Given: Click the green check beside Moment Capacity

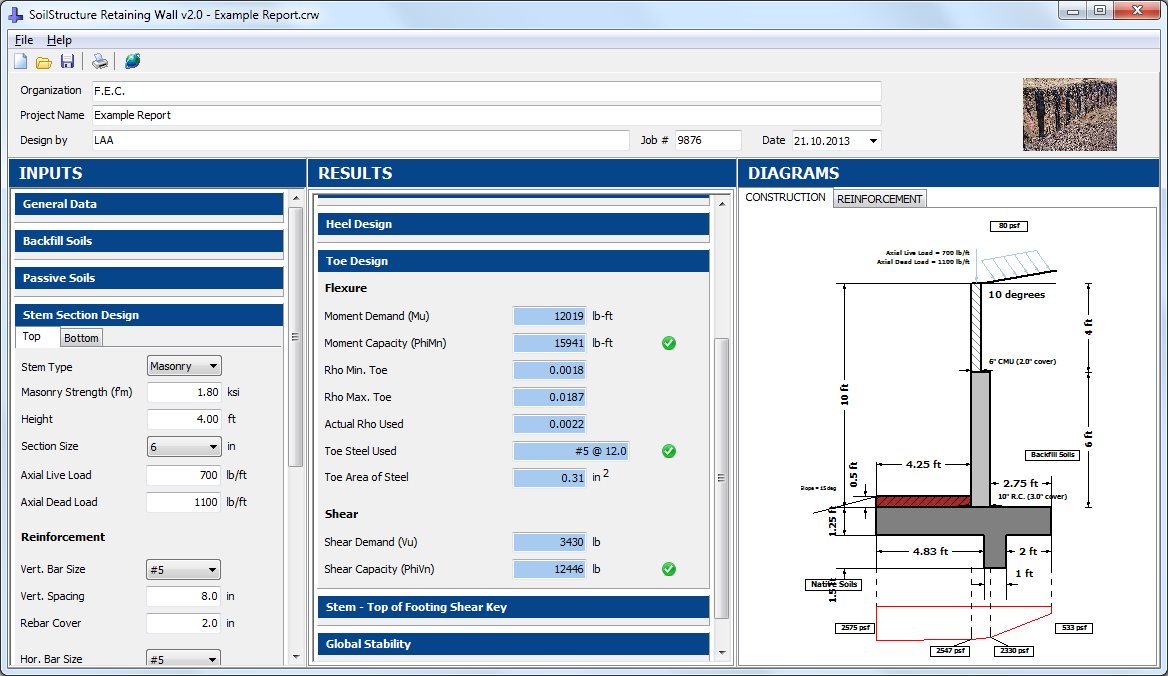Looking at the screenshot, I should click(668, 343).
